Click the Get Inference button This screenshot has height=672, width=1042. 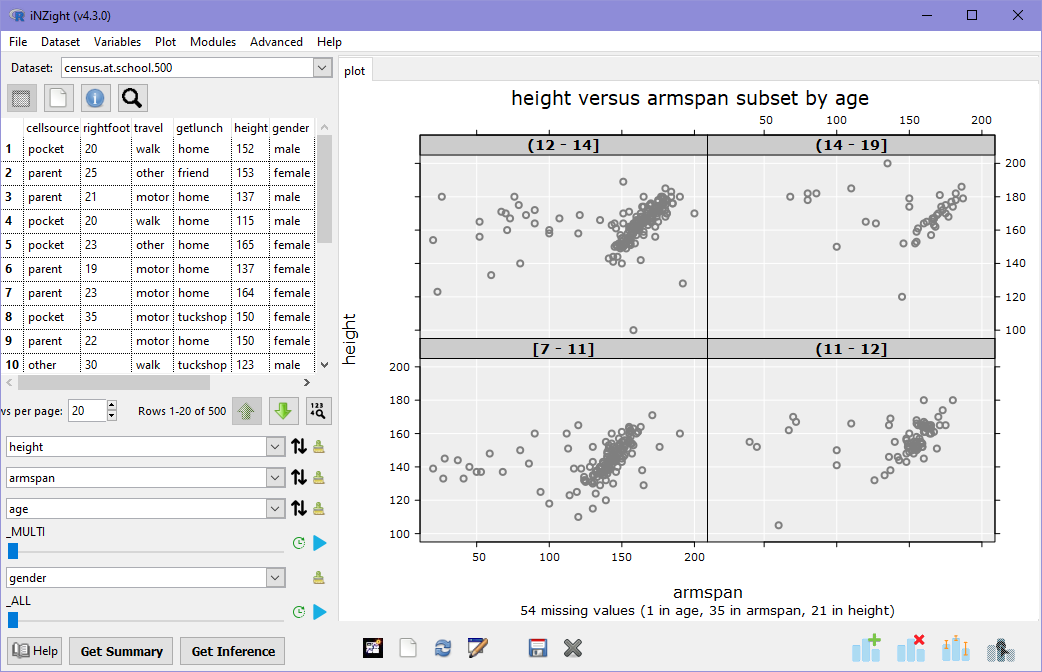click(232, 651)
